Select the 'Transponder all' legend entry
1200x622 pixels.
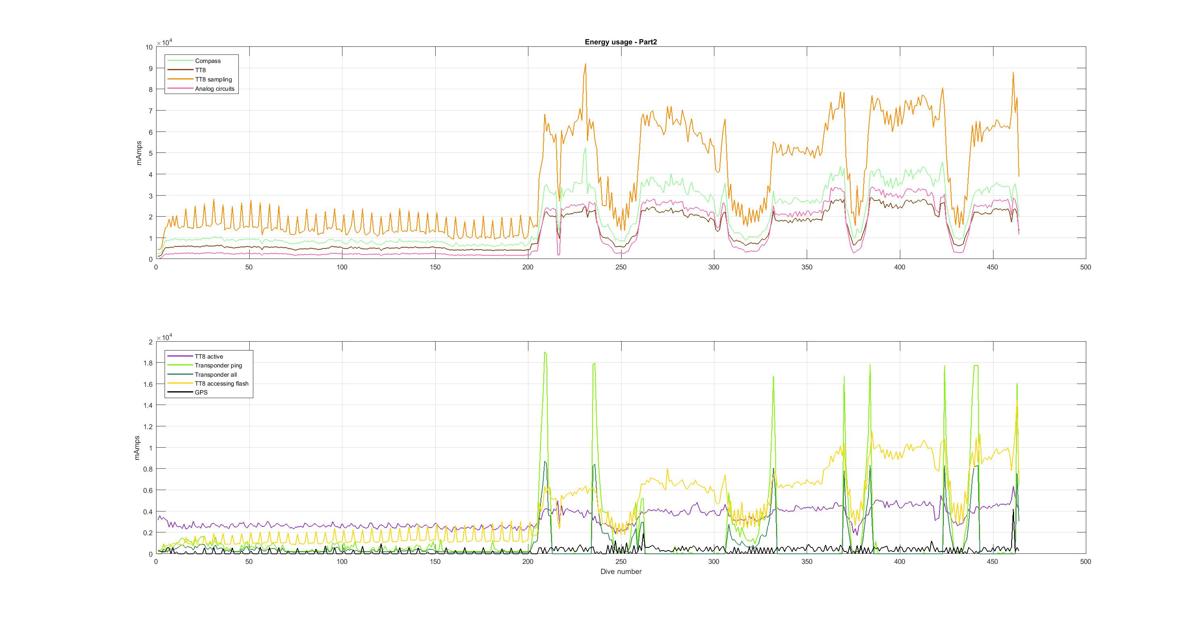[216, 374]
